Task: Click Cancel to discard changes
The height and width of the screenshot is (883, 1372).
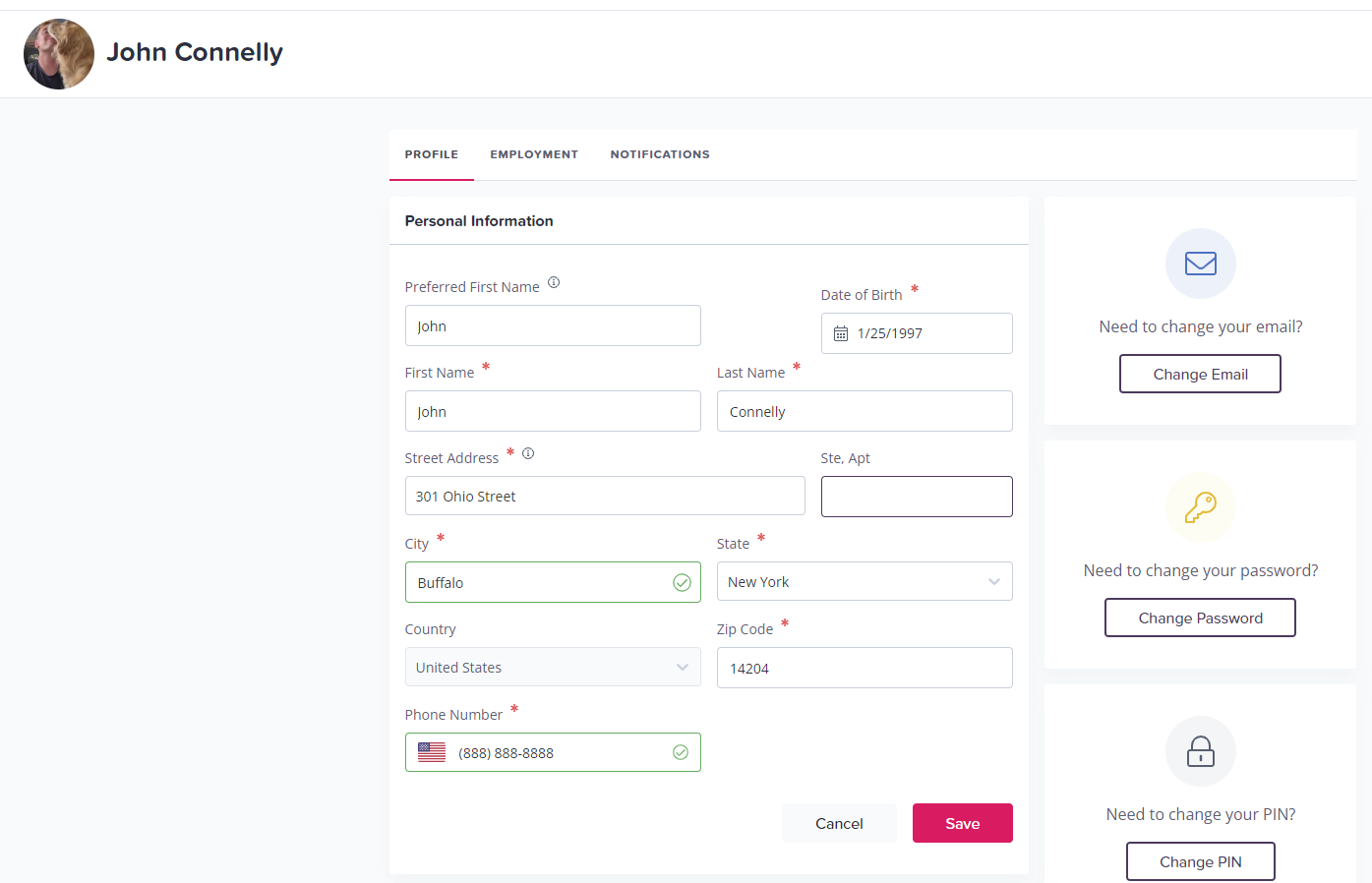Action: [839, 823]
